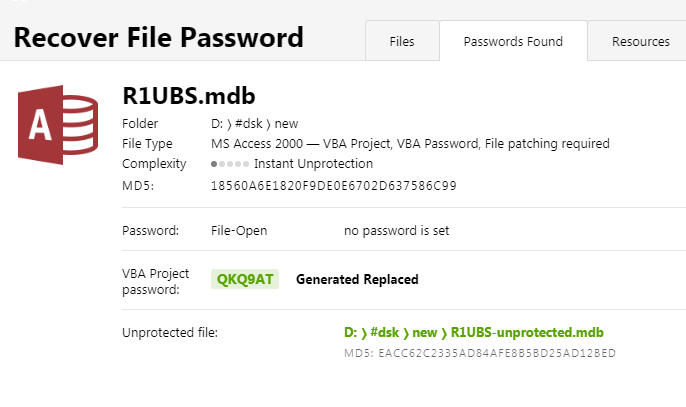
Task: Click the complexity dots indicator
Action: 229,164
